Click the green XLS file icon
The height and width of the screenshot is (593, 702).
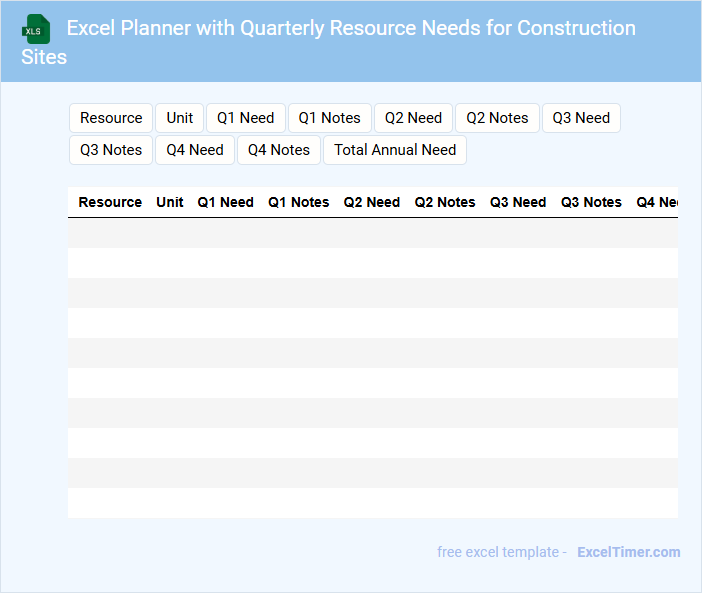[37, 29]
